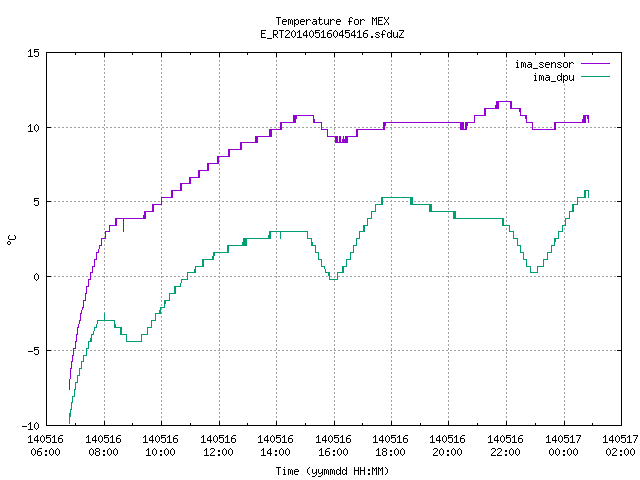Click the x-axis tick 140516 20:00
This screenshot has height=480, width=640.
pyautogui.click(x=448, y=446)
